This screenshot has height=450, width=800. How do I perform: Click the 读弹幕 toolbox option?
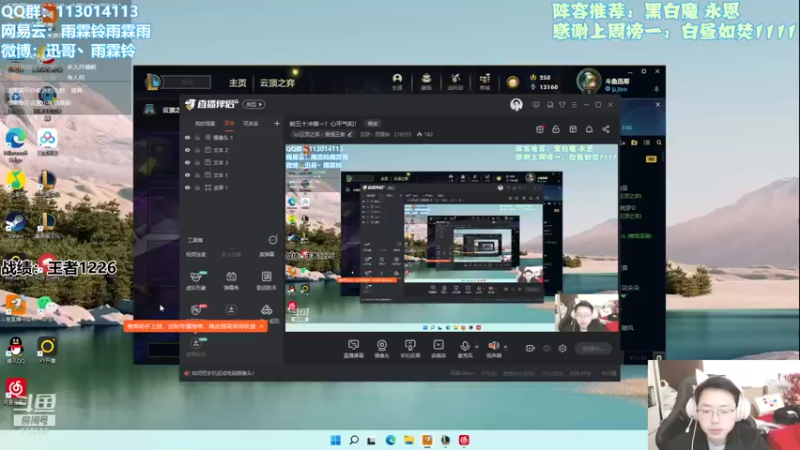(x=266, y=254)
